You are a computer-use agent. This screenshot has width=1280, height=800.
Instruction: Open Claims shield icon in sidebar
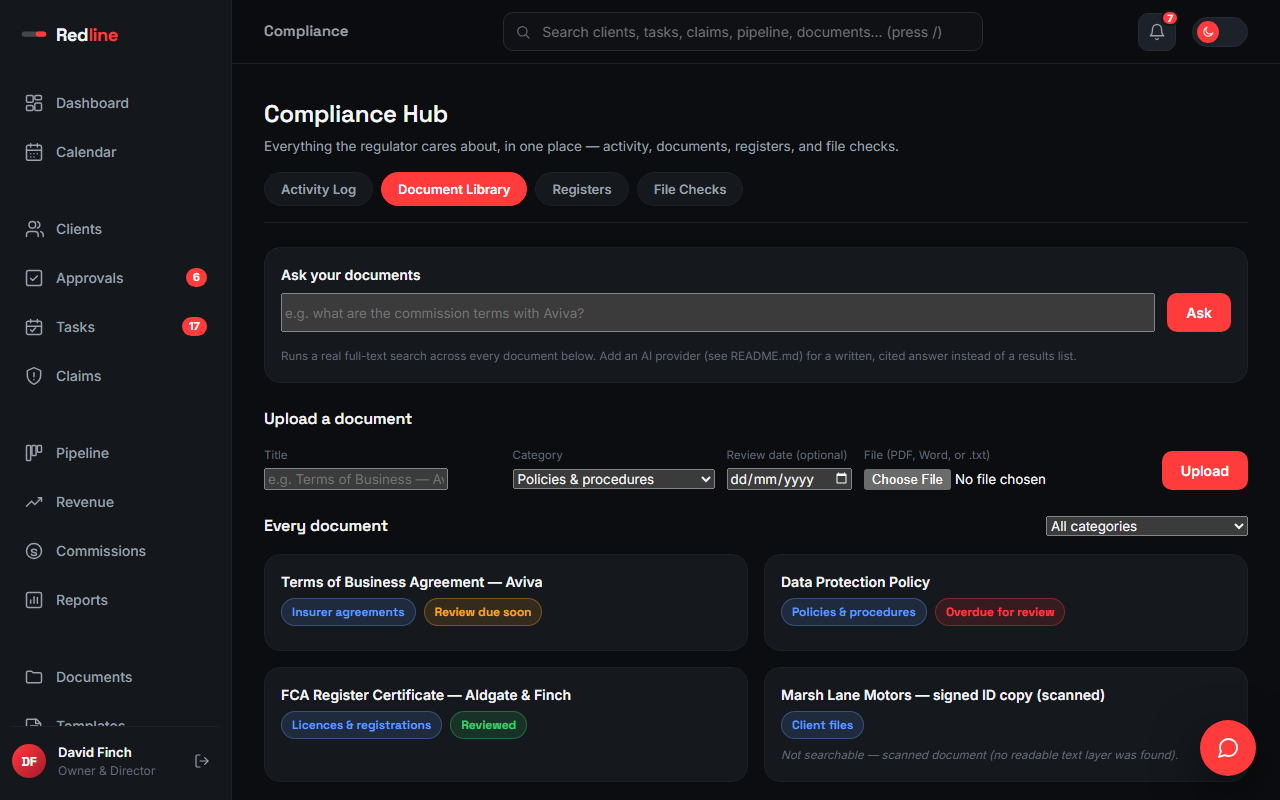(34, 376)
